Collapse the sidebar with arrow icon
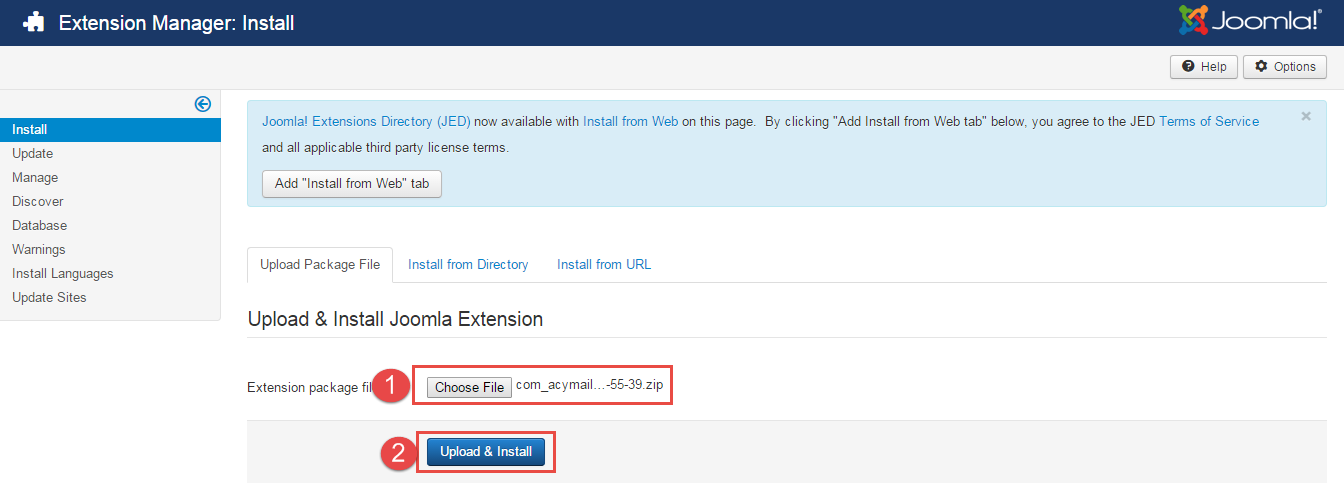Viewport: 1344px width, 483px height. pyautogui.click(x=202, y=104)
